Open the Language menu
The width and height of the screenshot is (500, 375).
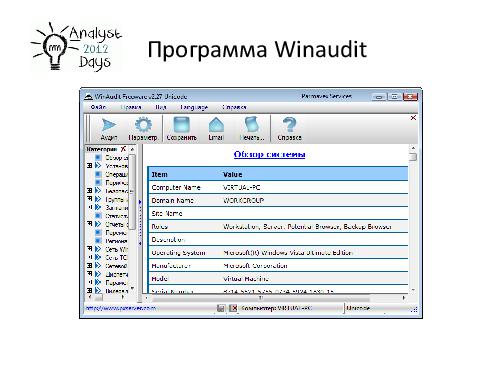[x=194, y=107]
